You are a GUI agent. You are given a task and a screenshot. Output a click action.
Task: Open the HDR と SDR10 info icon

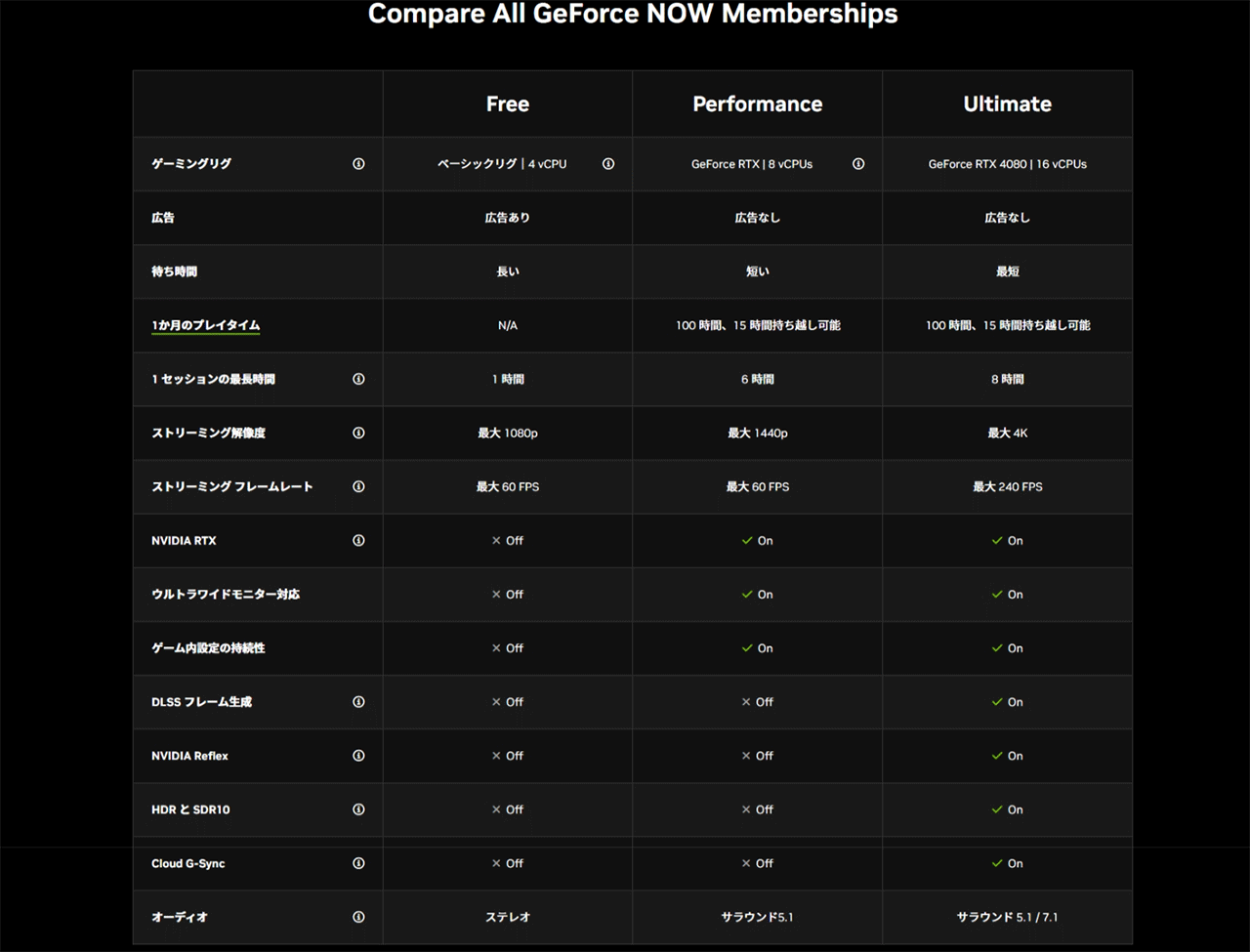pos(358,809)
